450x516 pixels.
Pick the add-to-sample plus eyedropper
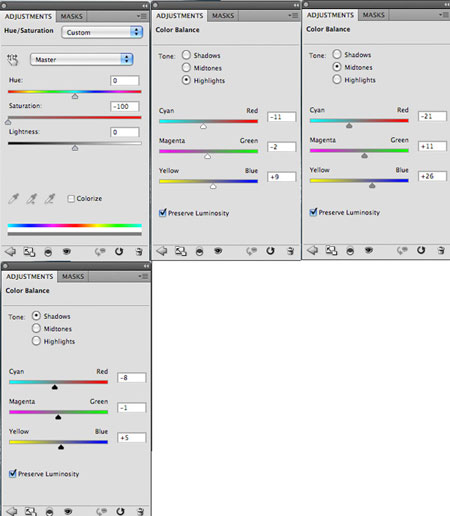click(x=32, y=199)
